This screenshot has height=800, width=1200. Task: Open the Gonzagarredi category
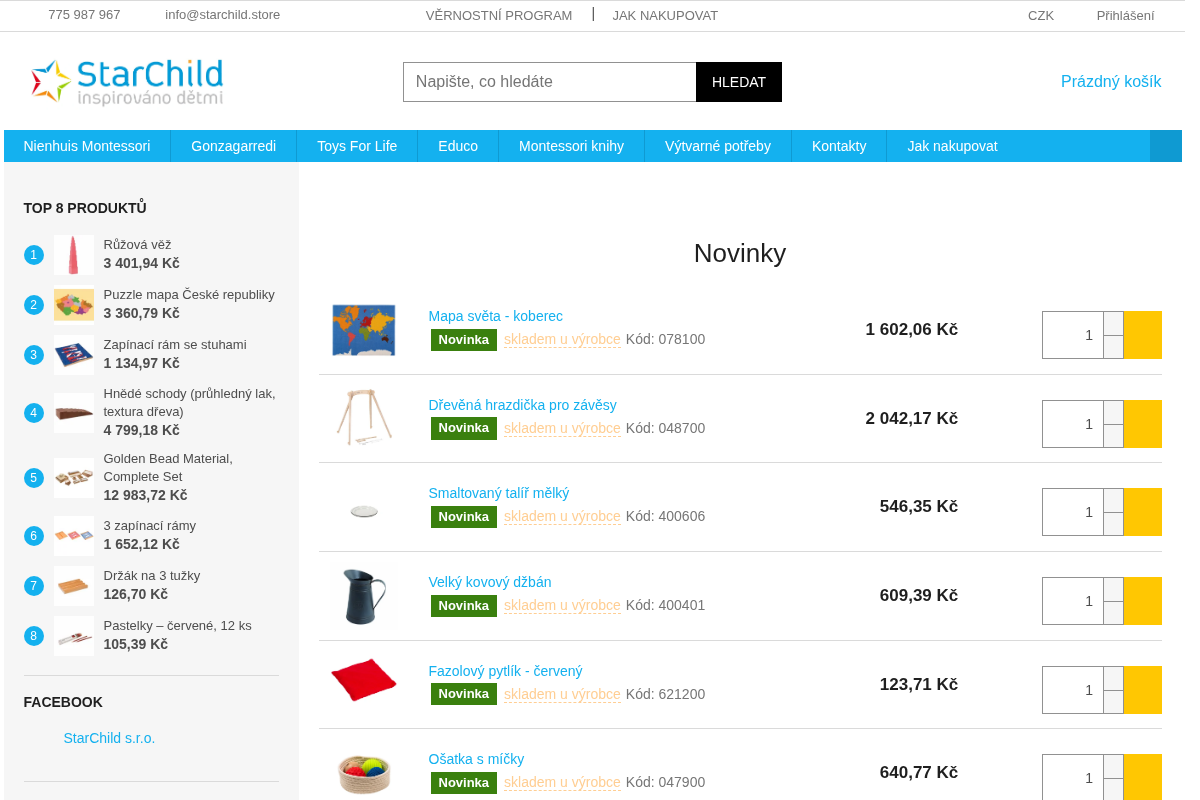point(234,146)
